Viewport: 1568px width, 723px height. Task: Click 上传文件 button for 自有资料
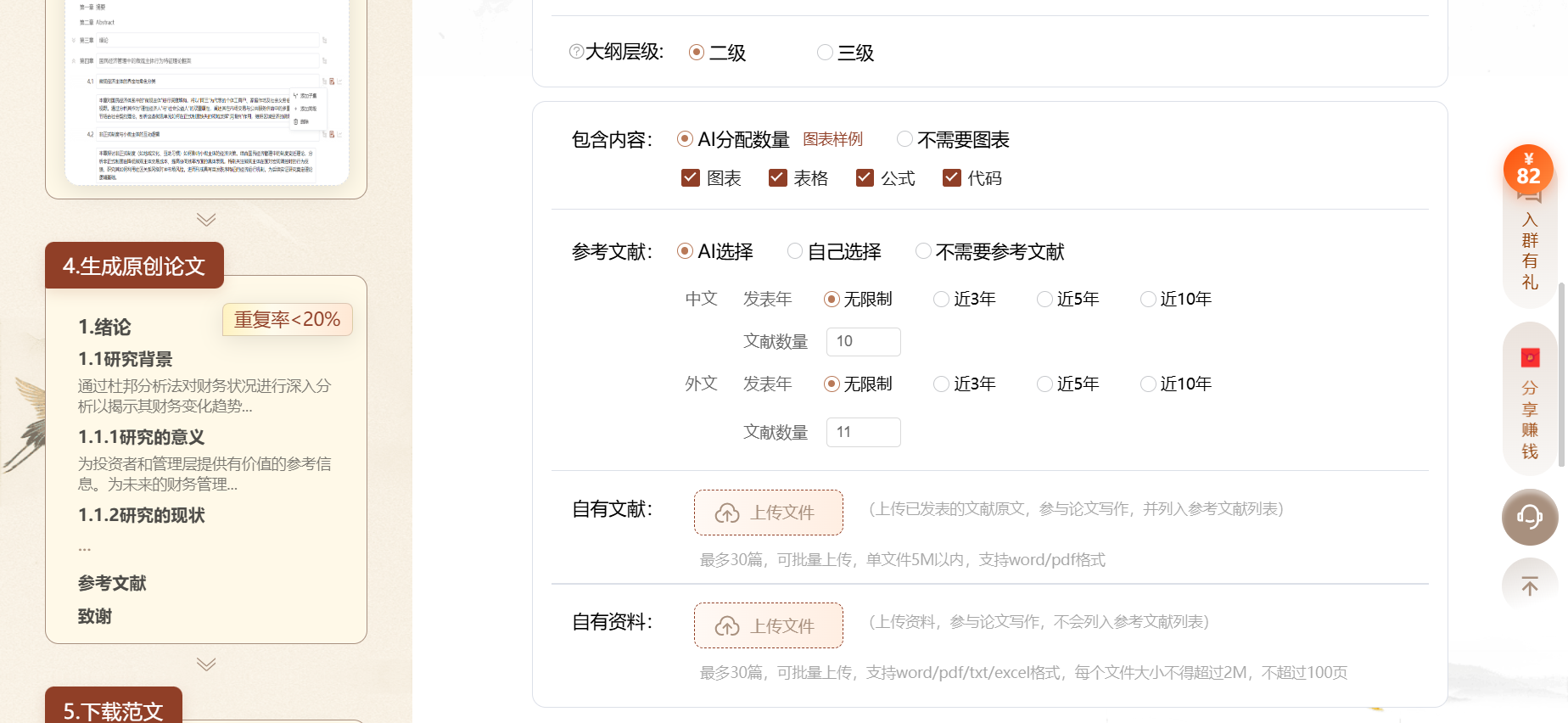768,625
